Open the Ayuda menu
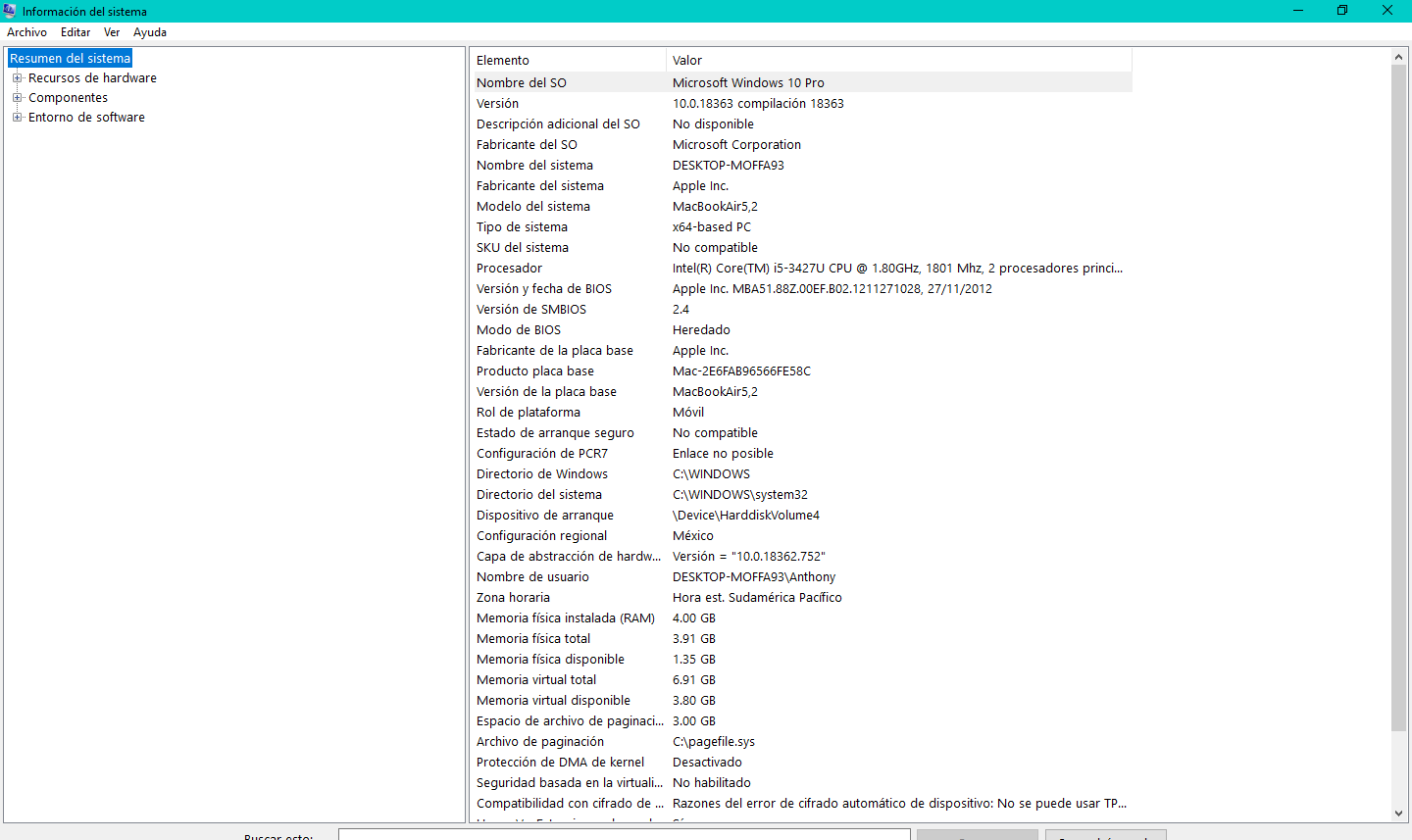 [150, 32]
